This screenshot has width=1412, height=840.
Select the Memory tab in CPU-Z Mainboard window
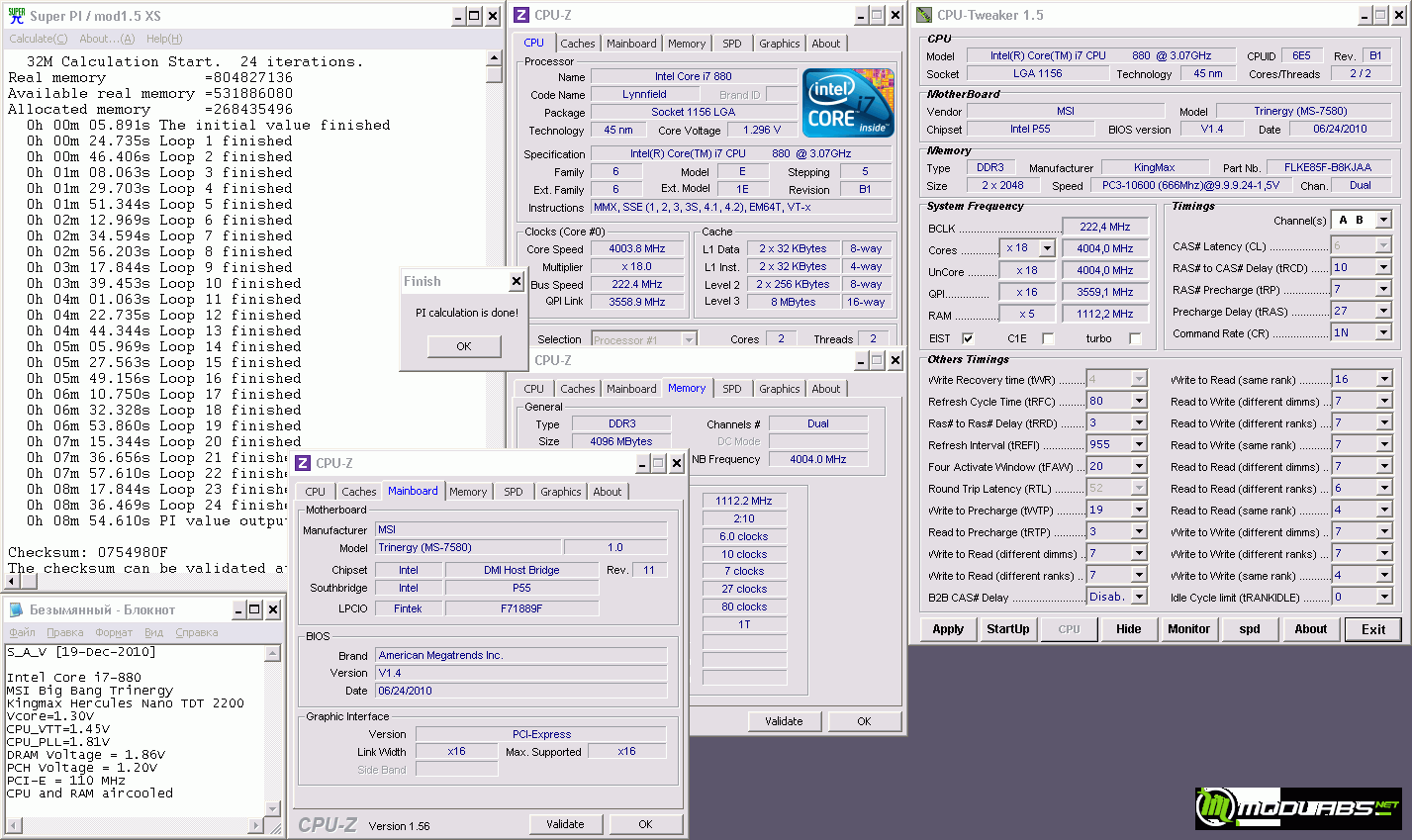pos(468,492)
